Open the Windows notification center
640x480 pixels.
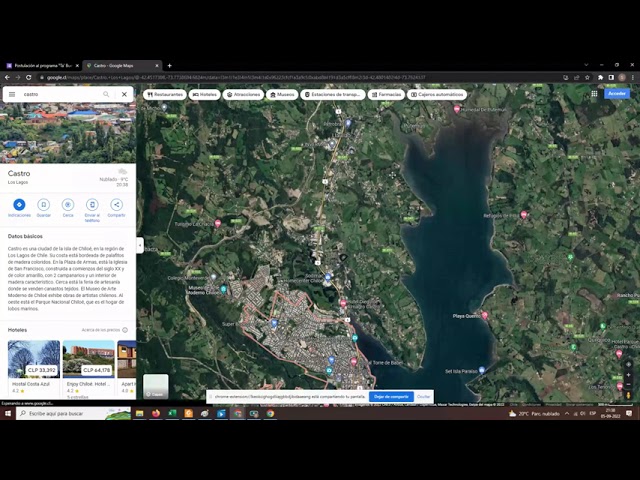pyautogui.click(x=629, y=413)
